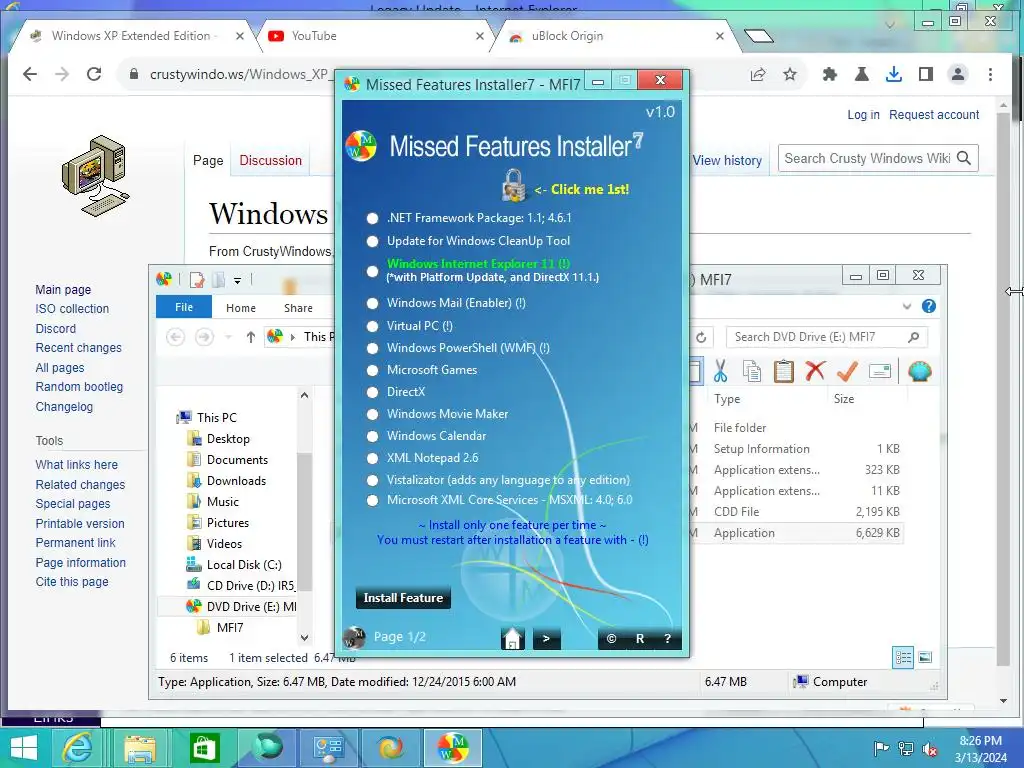Select Windows Internet Explorer 11 option
The width and height of the screenshot is (1024, 768).
372,271
